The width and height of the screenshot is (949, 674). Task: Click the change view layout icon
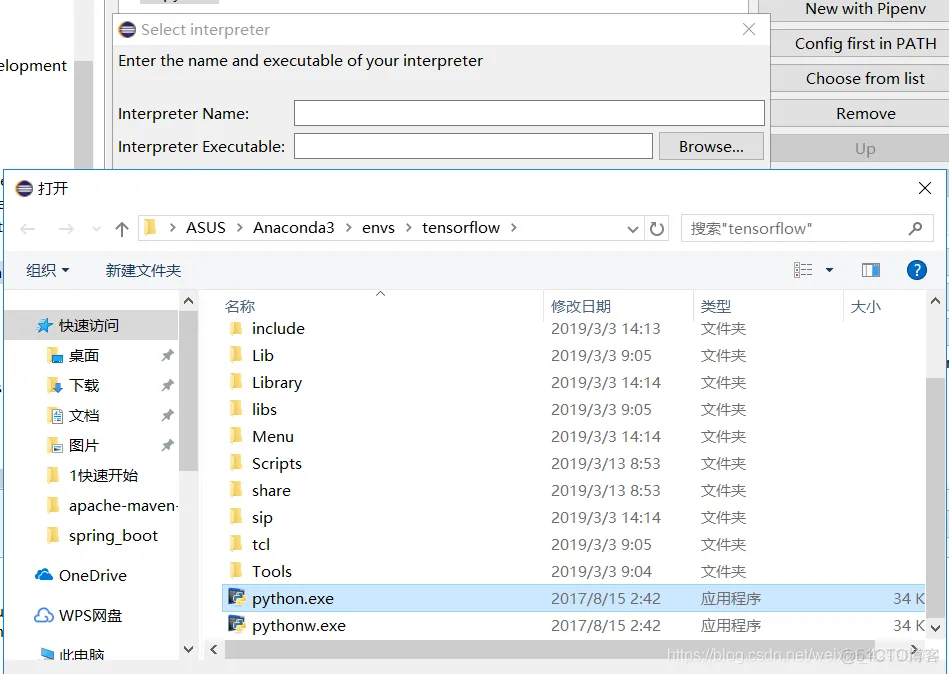click(803, 270)
